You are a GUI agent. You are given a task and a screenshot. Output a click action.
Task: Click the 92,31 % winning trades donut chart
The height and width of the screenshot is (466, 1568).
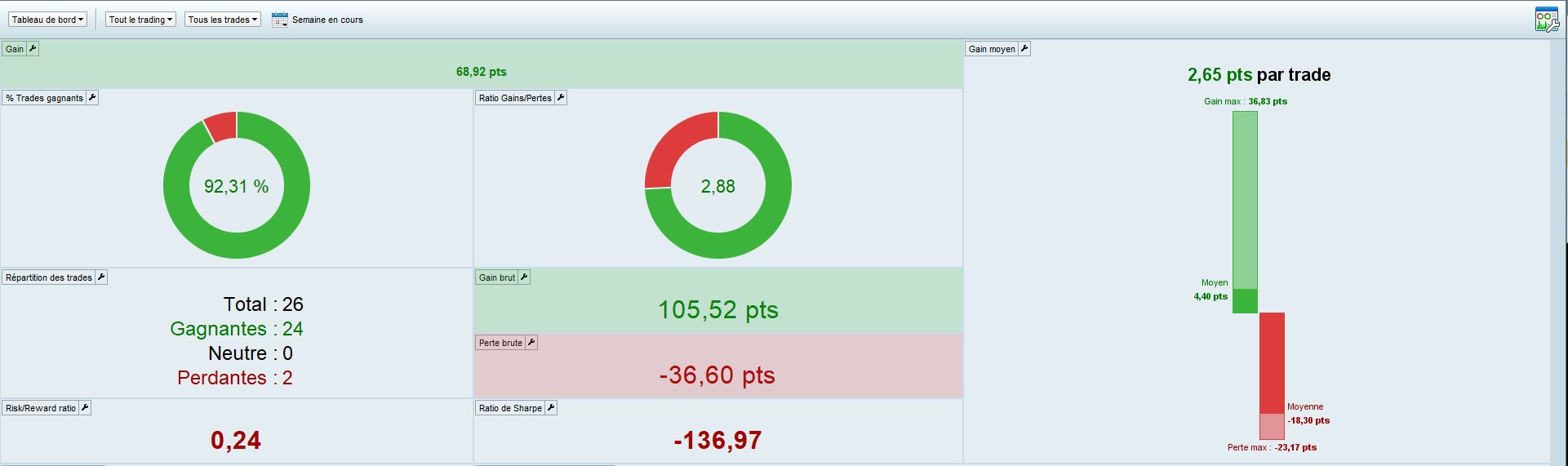[237, 185]
